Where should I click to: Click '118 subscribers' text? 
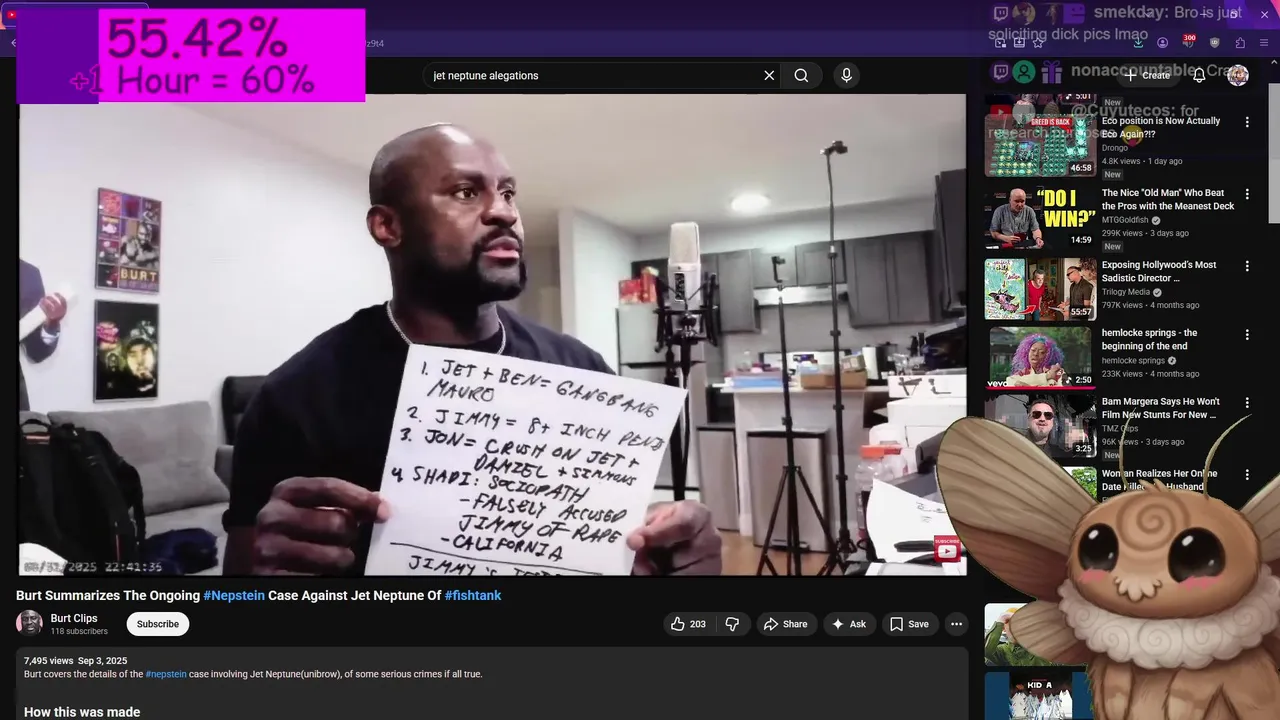point(79,632)
